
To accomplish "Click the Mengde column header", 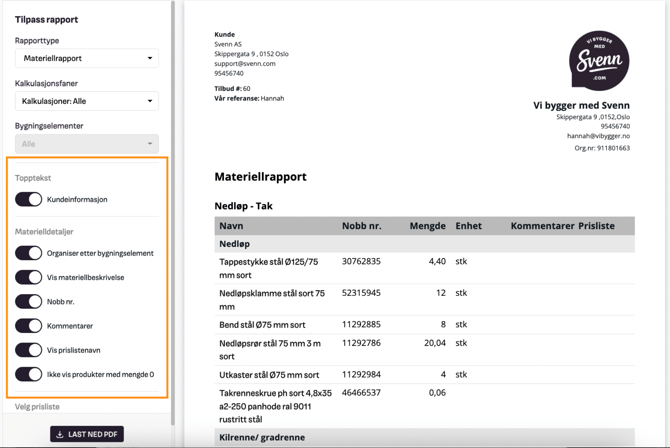I will coord(427,226).
